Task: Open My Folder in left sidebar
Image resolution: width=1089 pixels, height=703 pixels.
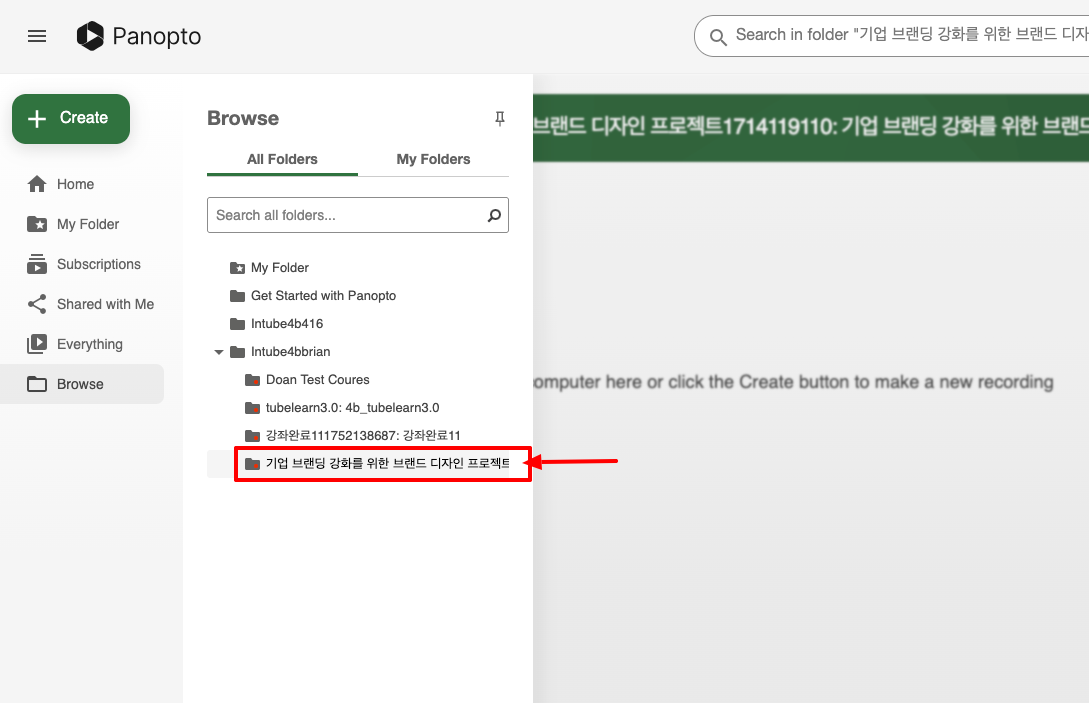Action: (82, 224)
